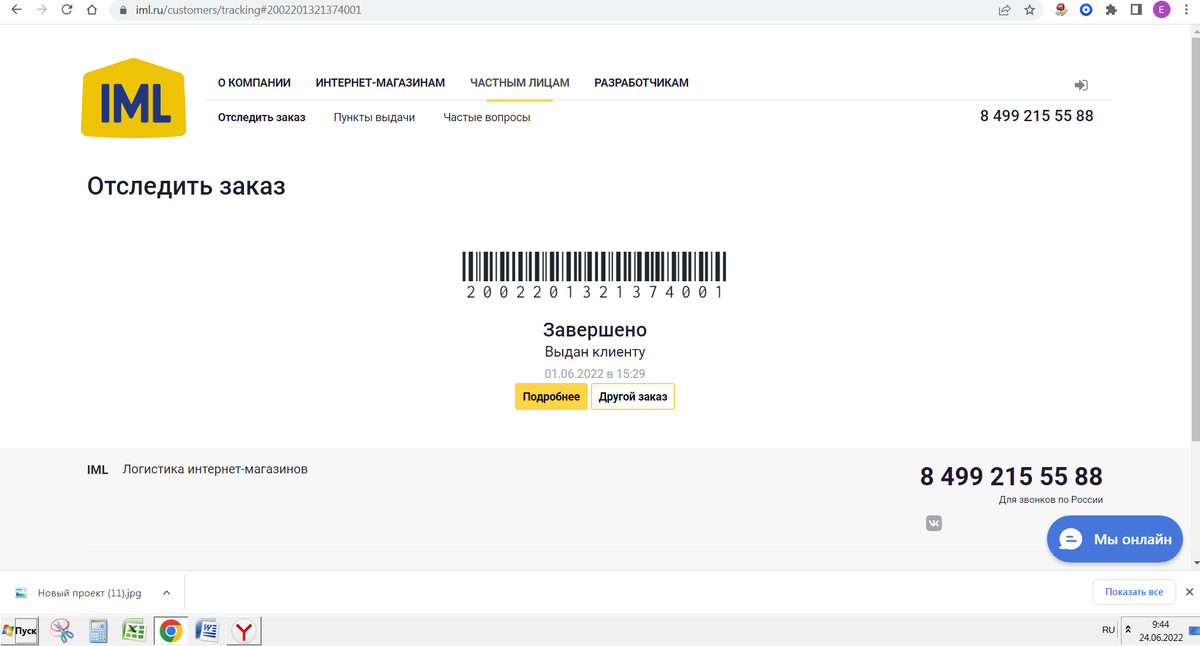Open the Мы онлайн chat widget
Screen dimensions: 1200x646
1115,539
